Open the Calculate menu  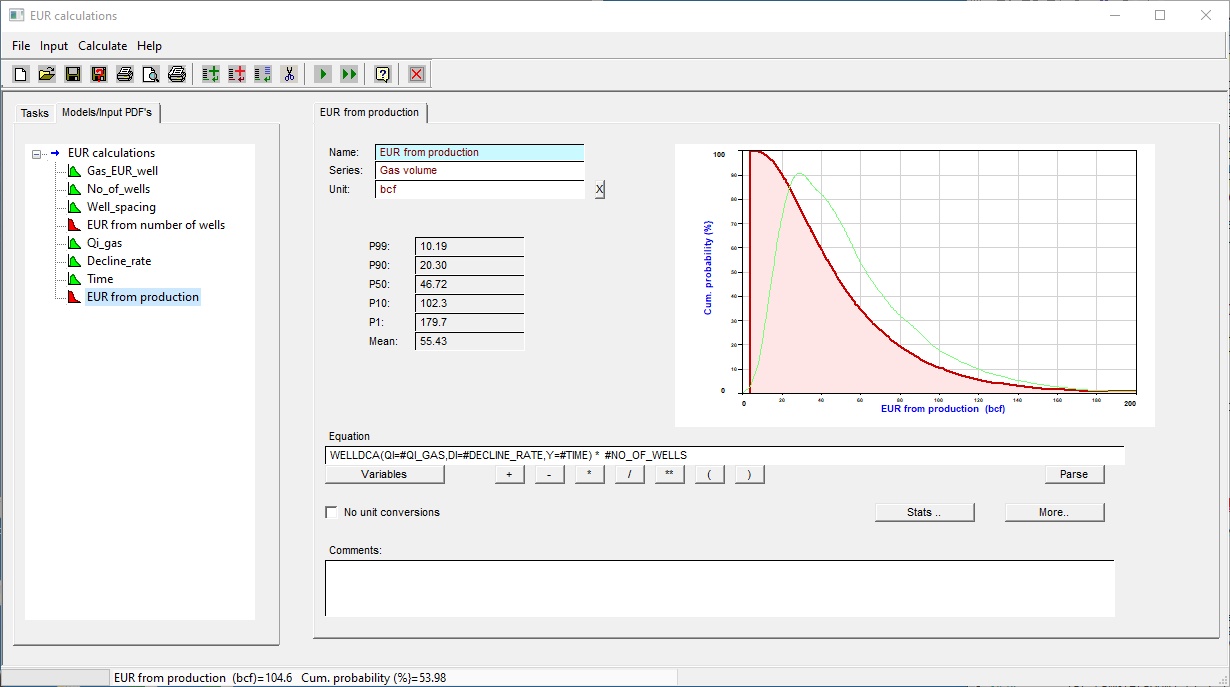tap(102, 46)
